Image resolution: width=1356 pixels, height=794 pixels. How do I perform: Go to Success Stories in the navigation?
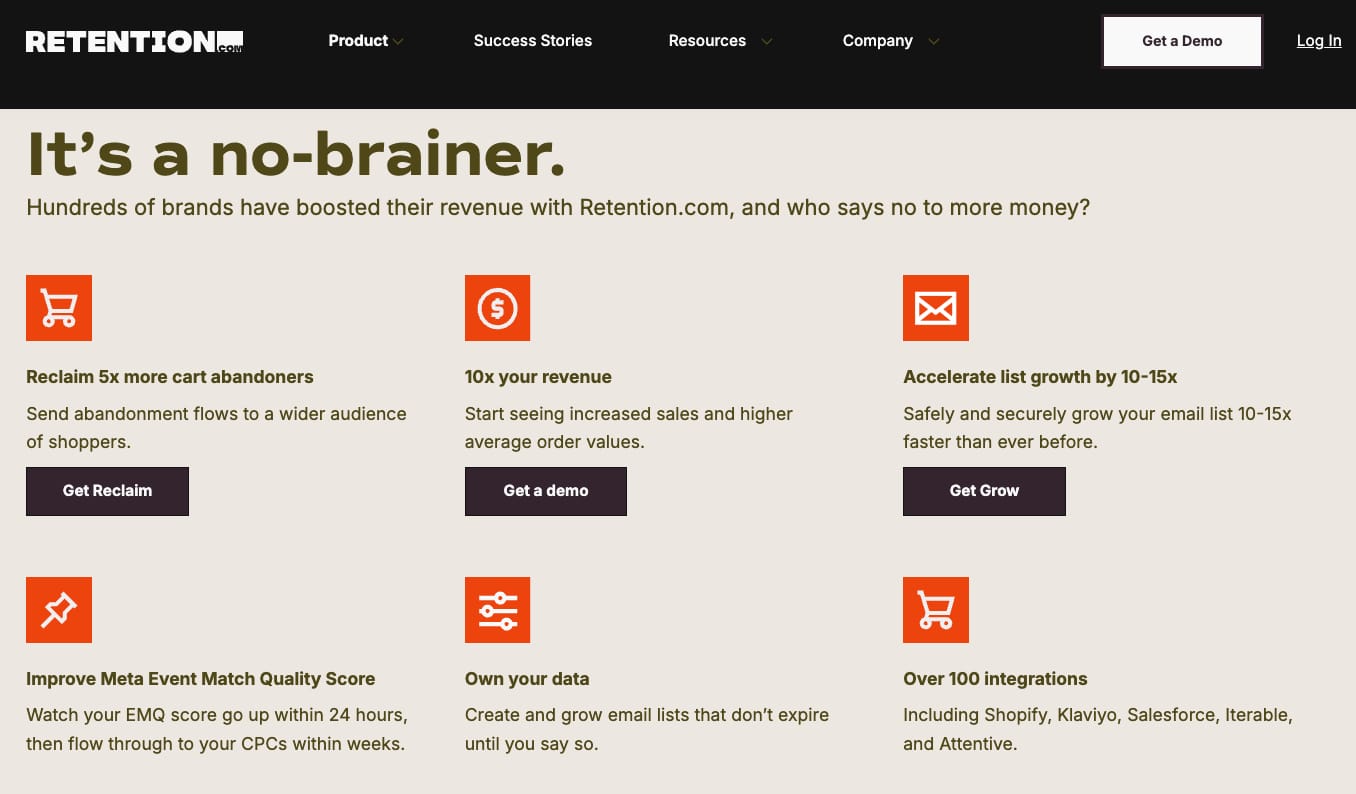tap(532, 41)
